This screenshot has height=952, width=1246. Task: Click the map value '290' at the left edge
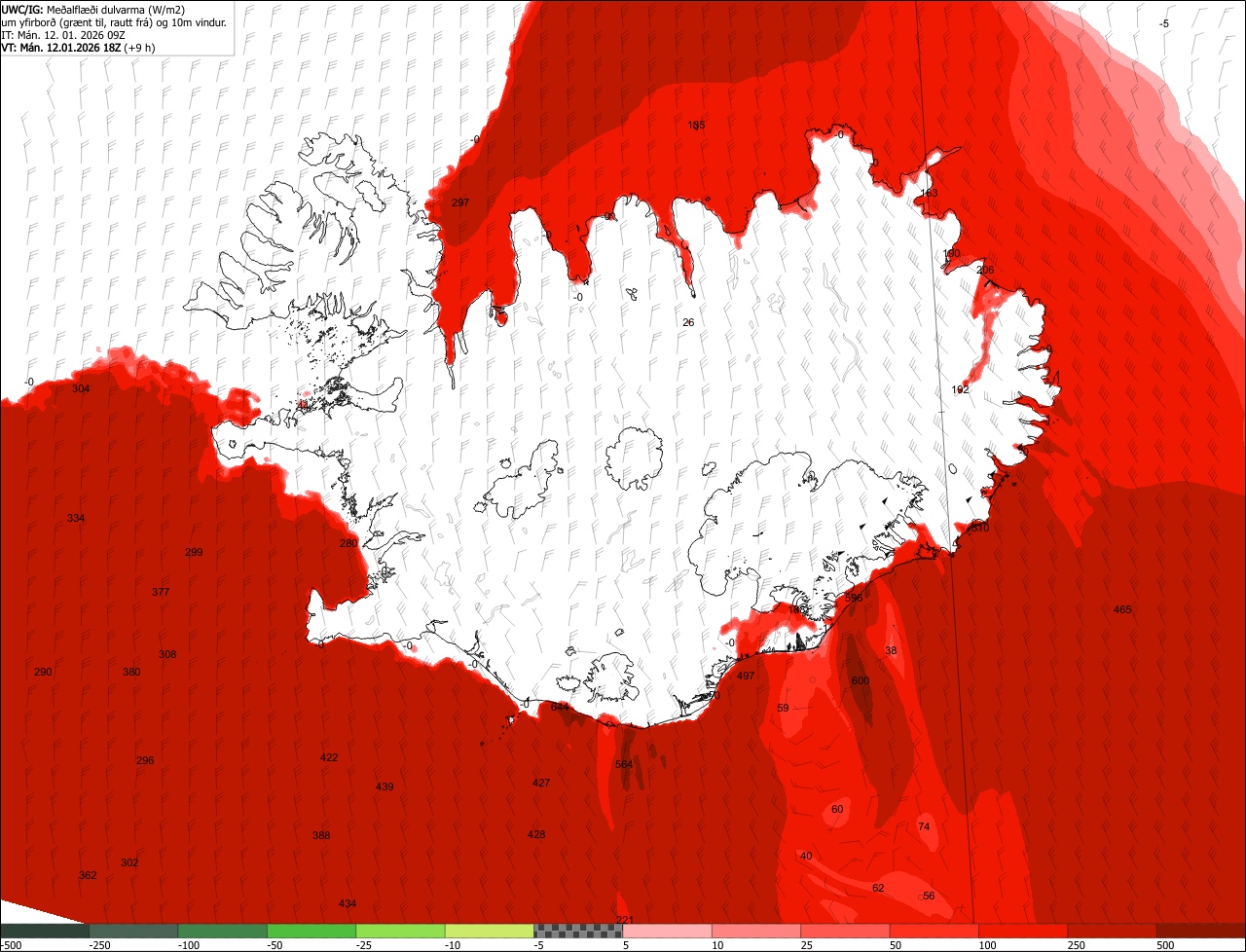(43, 672)
